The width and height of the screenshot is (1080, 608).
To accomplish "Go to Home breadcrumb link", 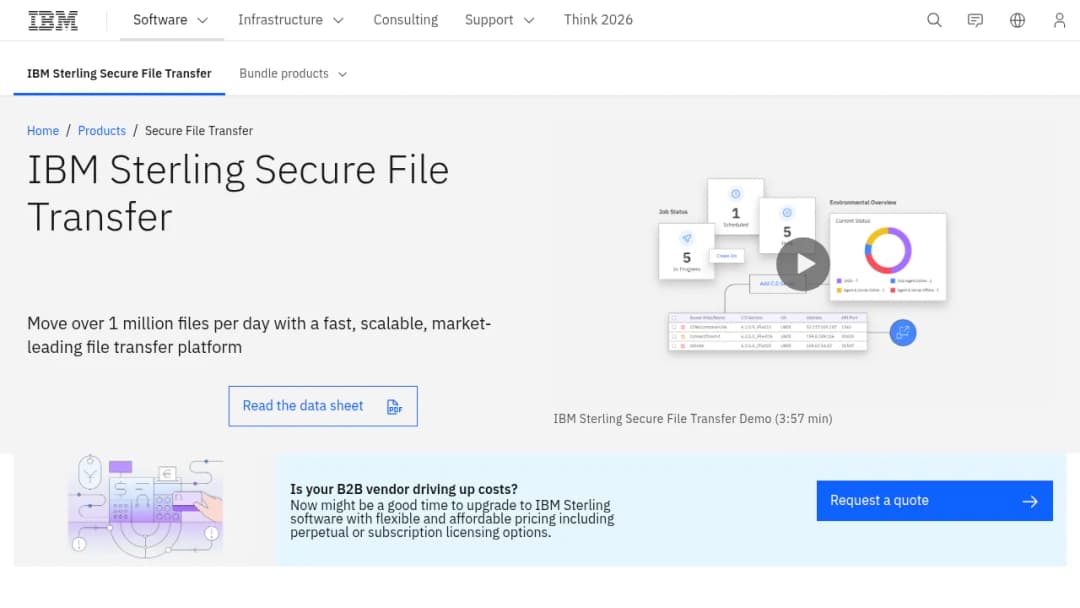I will click(43, 131).
